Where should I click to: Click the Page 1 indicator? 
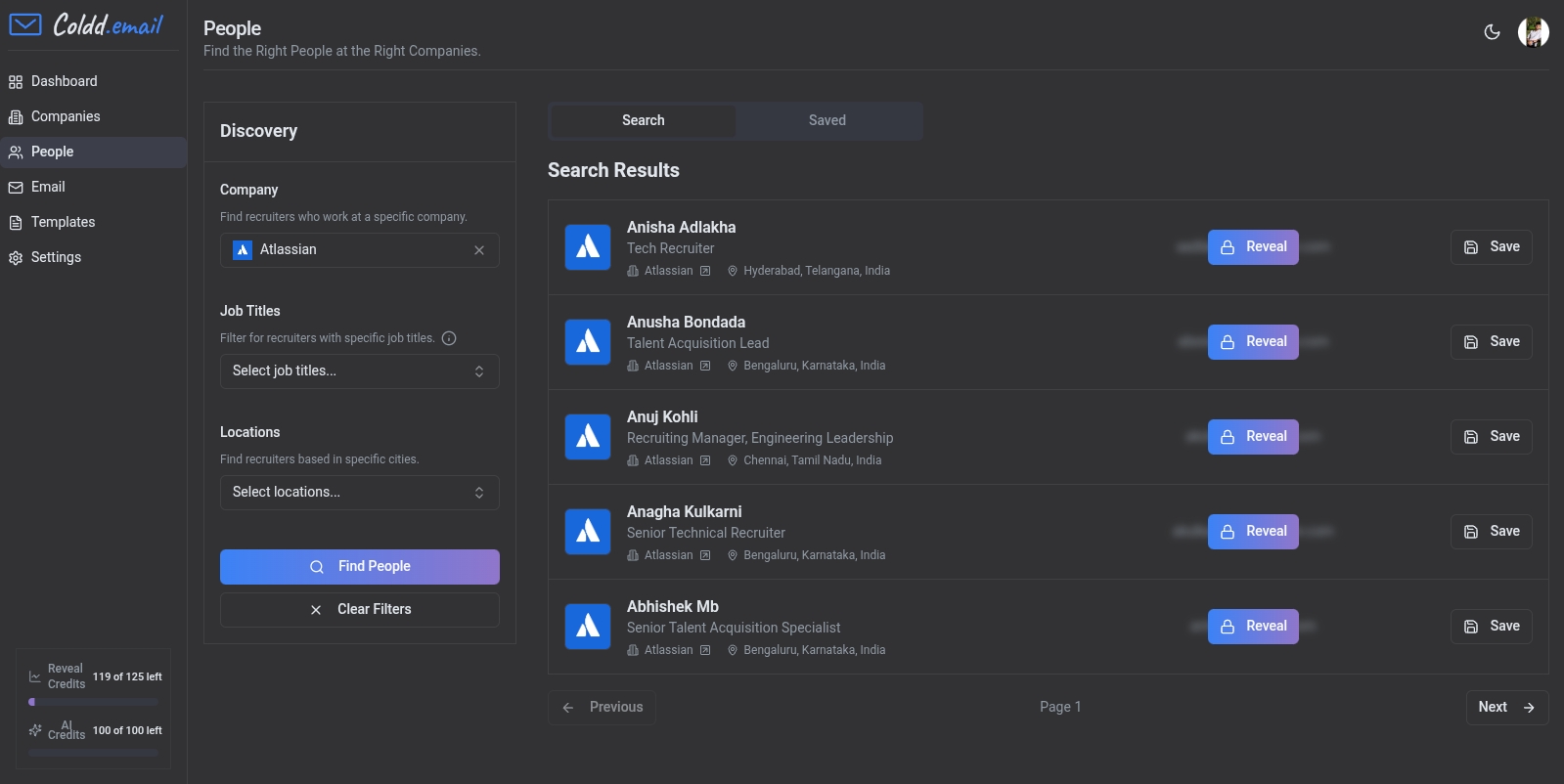(x=1060, y=707)
